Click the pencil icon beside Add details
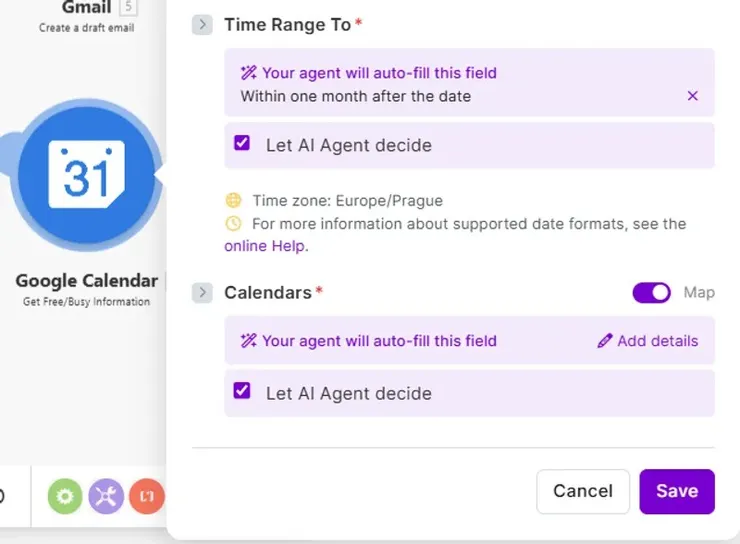Viewport: 740px width, 544px height. click(x=604, y=341)
